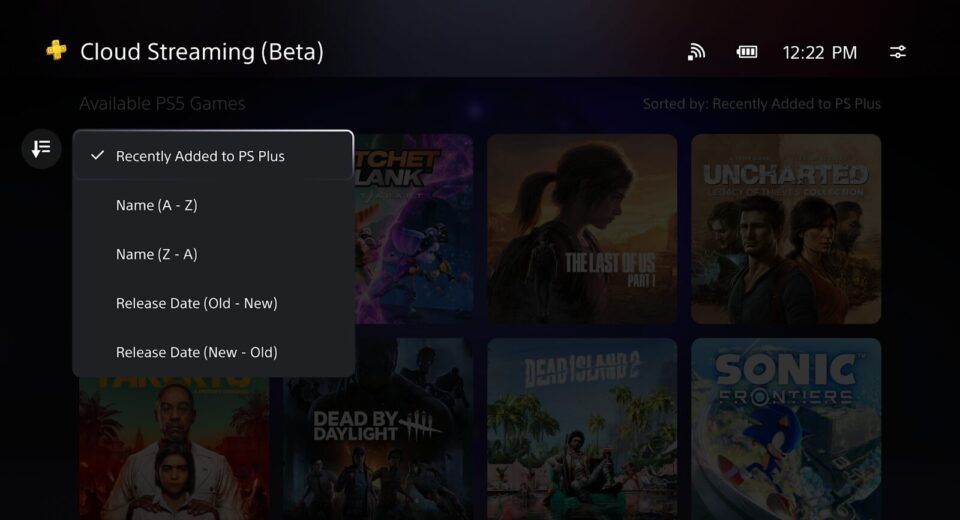Click the 12:22 PM clock

tap(819, 53)
